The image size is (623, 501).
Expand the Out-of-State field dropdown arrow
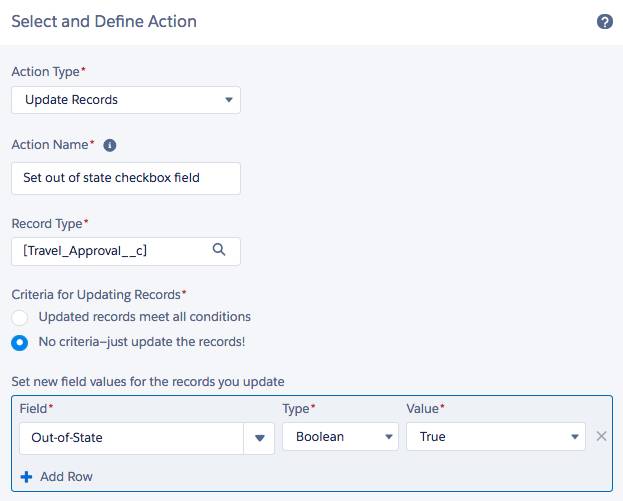point(259,438)
